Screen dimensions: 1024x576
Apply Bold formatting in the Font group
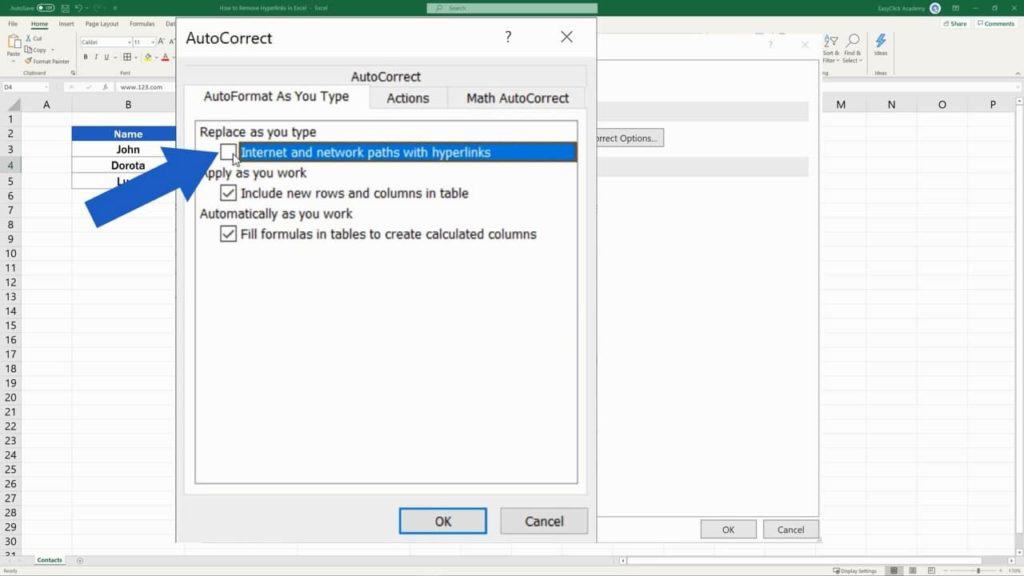(x=85, y=55)
